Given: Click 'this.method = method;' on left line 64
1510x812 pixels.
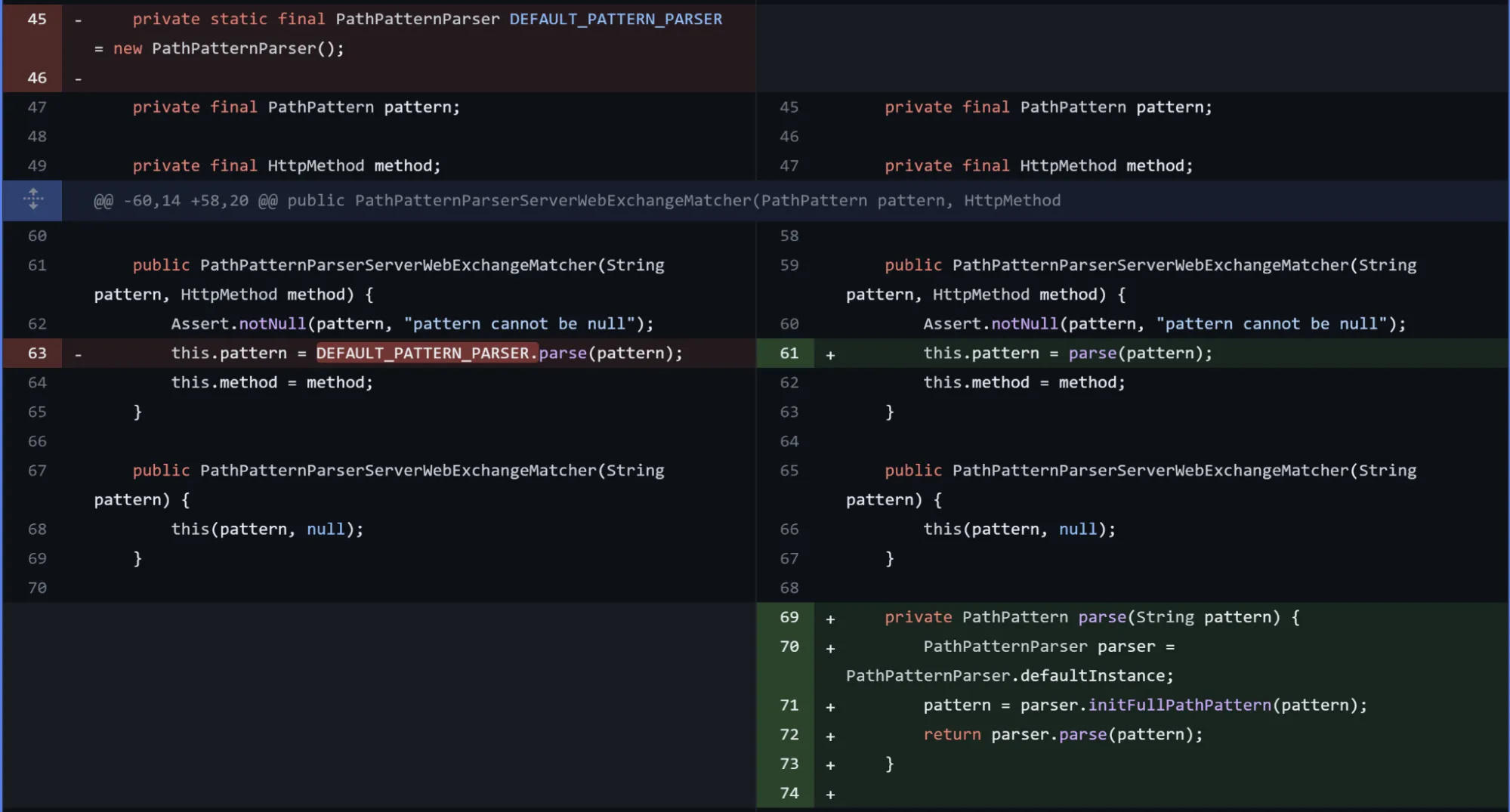Looking at the screenshot, I should (x=272, y=382).
